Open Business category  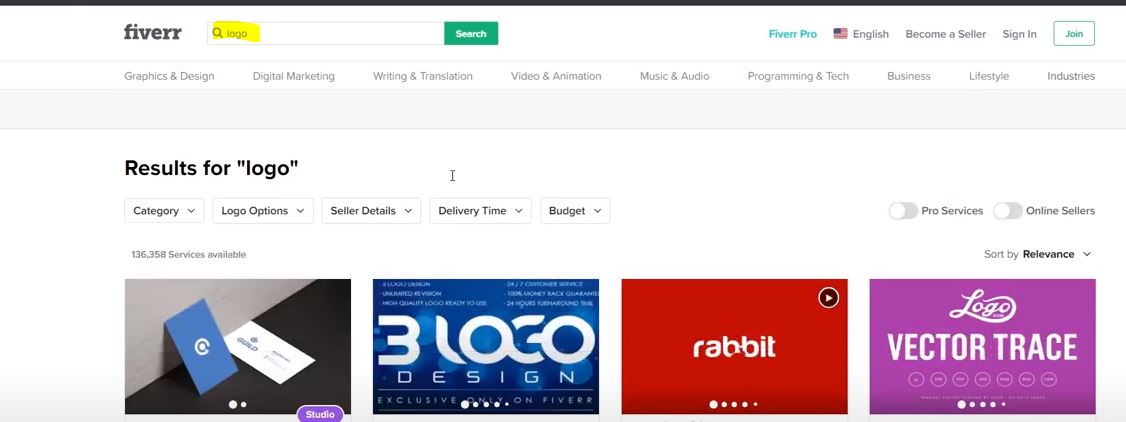(908, 76)
